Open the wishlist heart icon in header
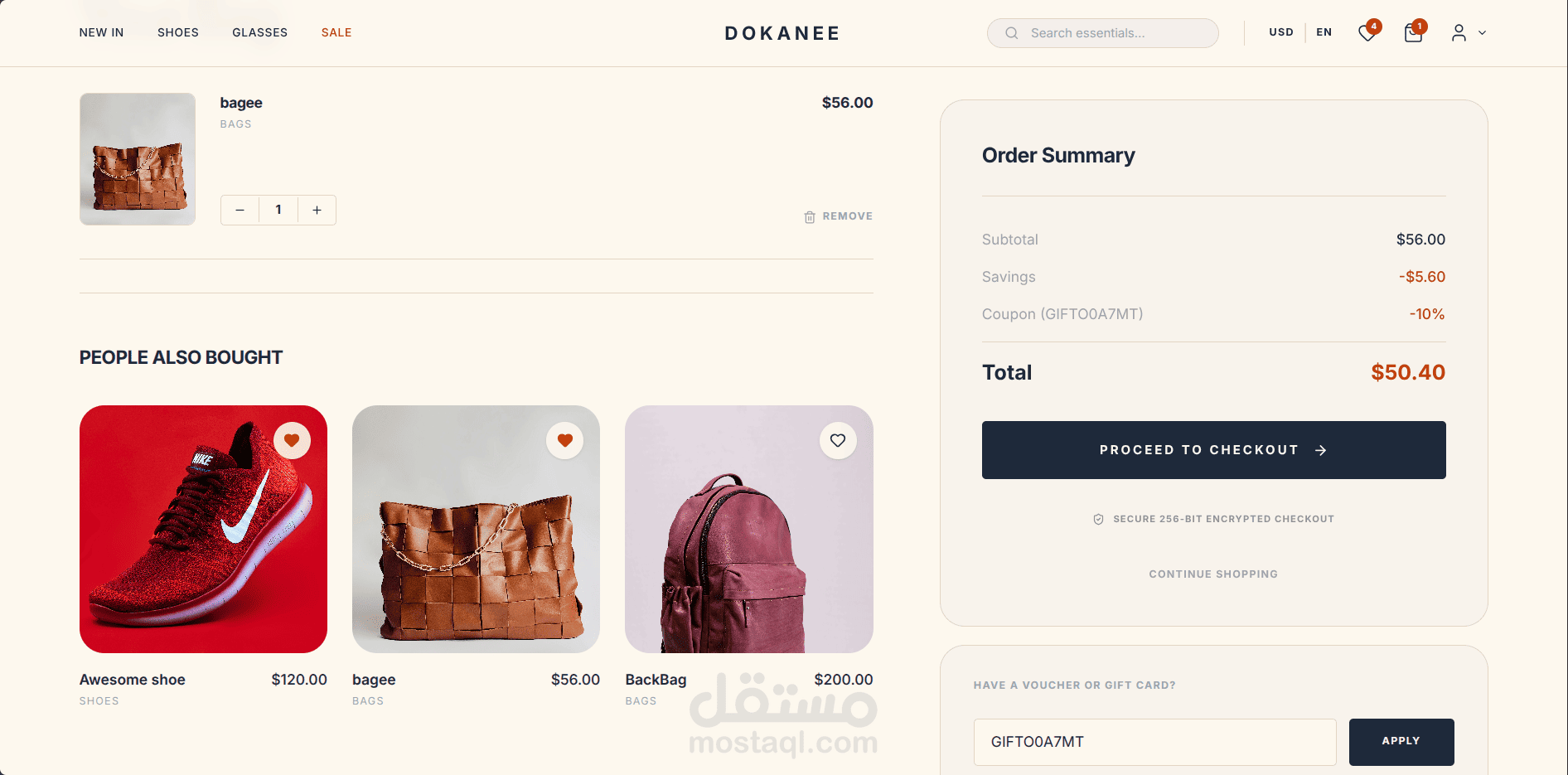The width and height of the screenshot is (1568, 775). pos(1367,33)
